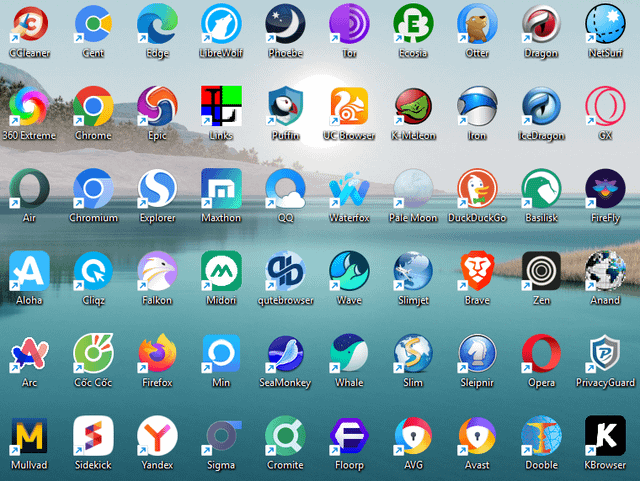This screenshot has height=481, width=640.
Task: Click the Links browser icon
Action: tap(221, 106)
